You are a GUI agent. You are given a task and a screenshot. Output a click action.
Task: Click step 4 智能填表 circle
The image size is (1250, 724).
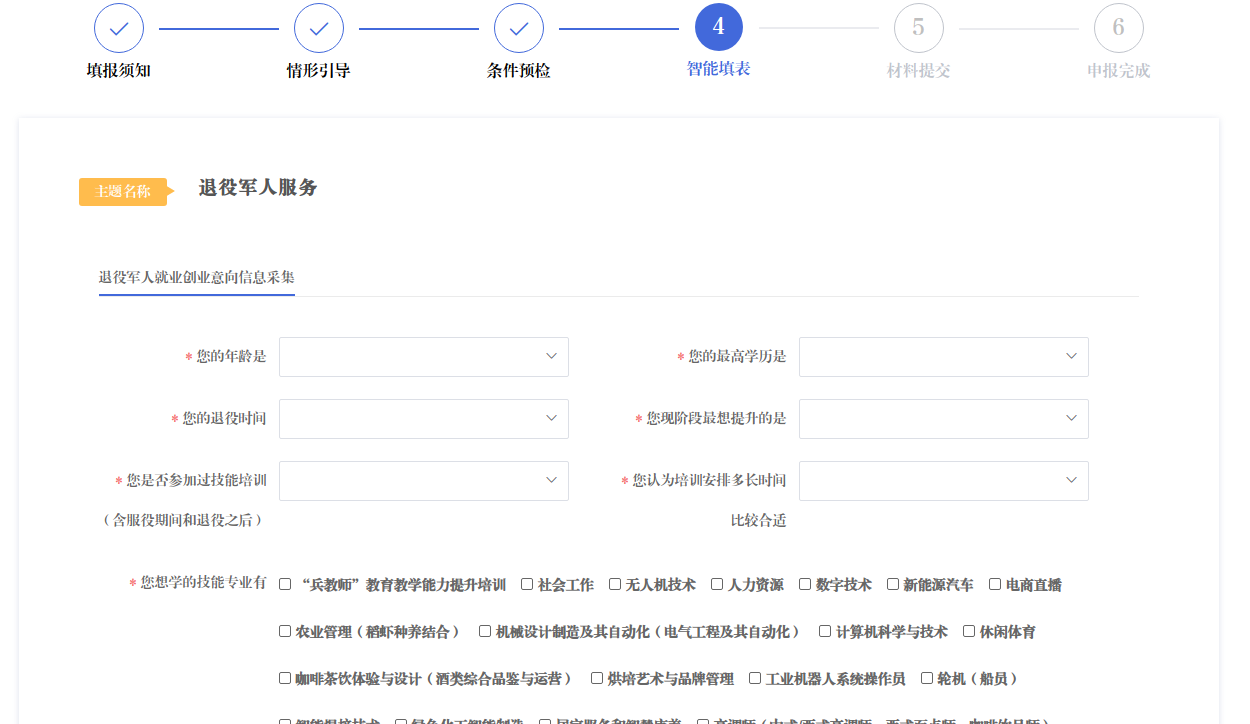[x=719, y=28]
